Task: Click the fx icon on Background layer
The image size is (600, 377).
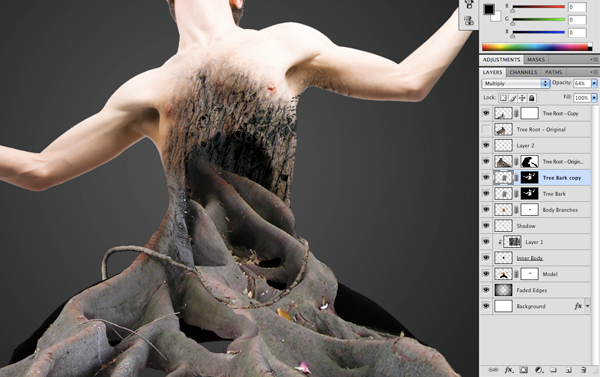Action: 578,306
